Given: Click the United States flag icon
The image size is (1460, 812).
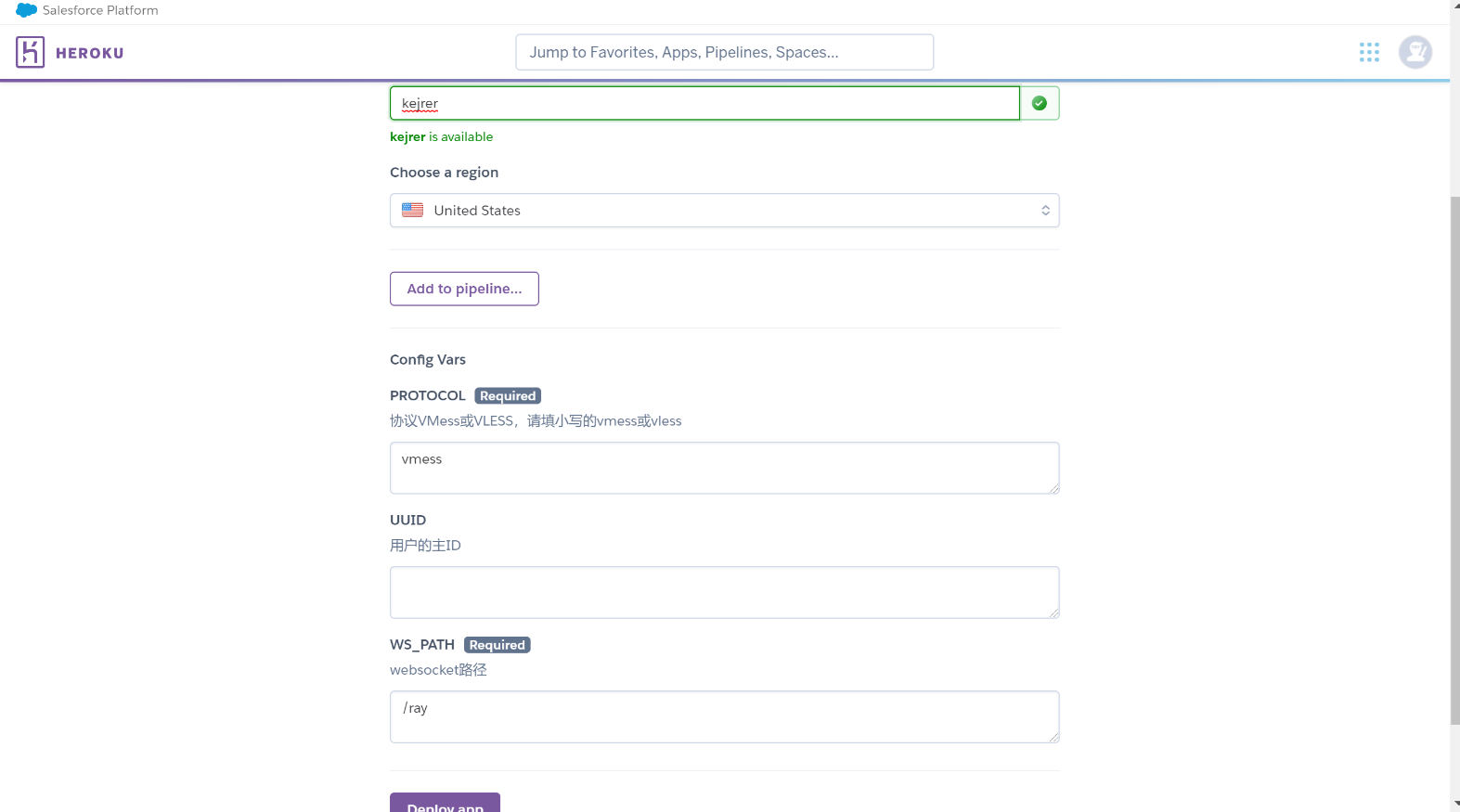Looking at the screenshot, I should coord(413,211).
